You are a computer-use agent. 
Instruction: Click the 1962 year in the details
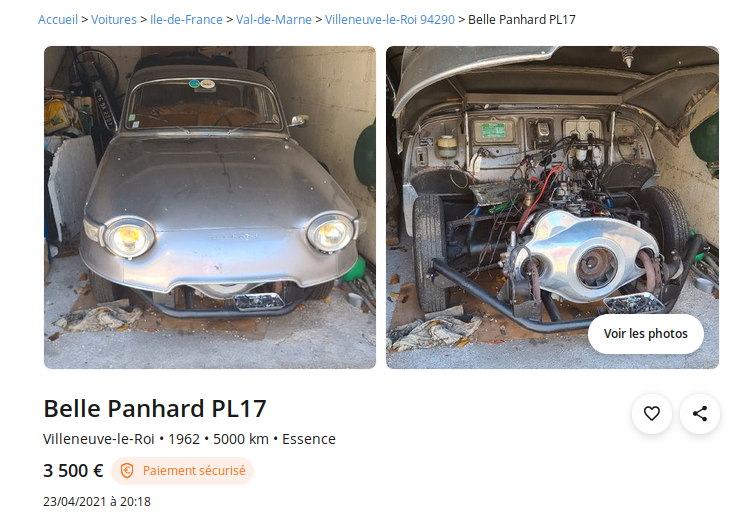tap(184, 439)
